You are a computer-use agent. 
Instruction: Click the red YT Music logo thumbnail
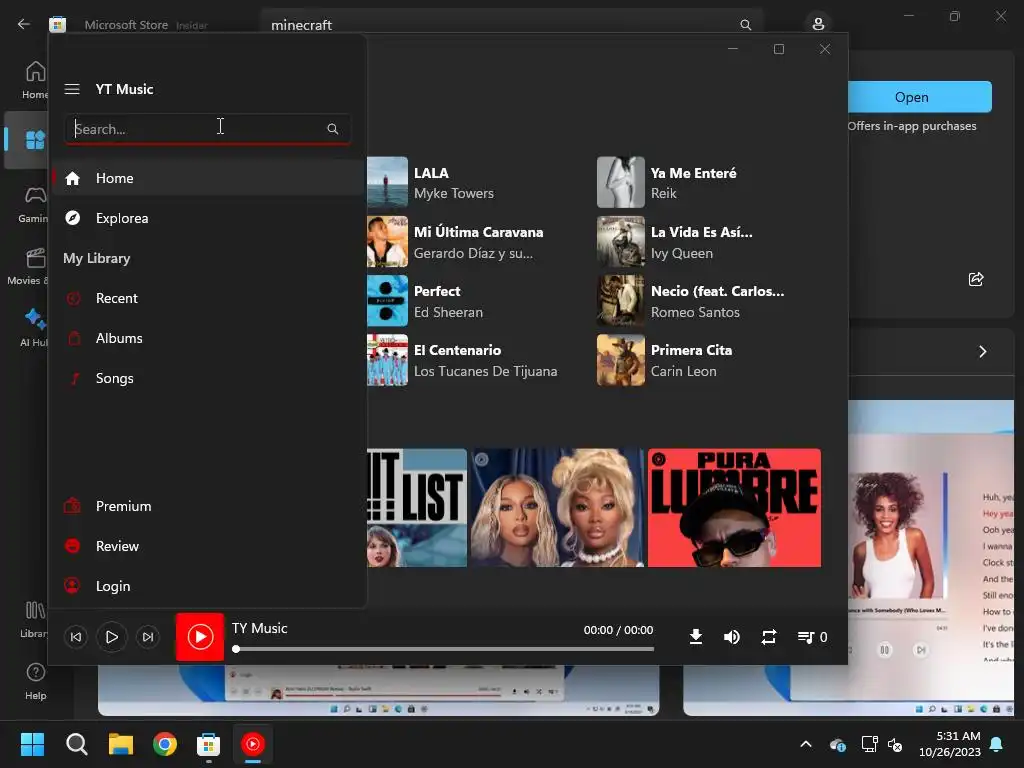pos(200,637)
